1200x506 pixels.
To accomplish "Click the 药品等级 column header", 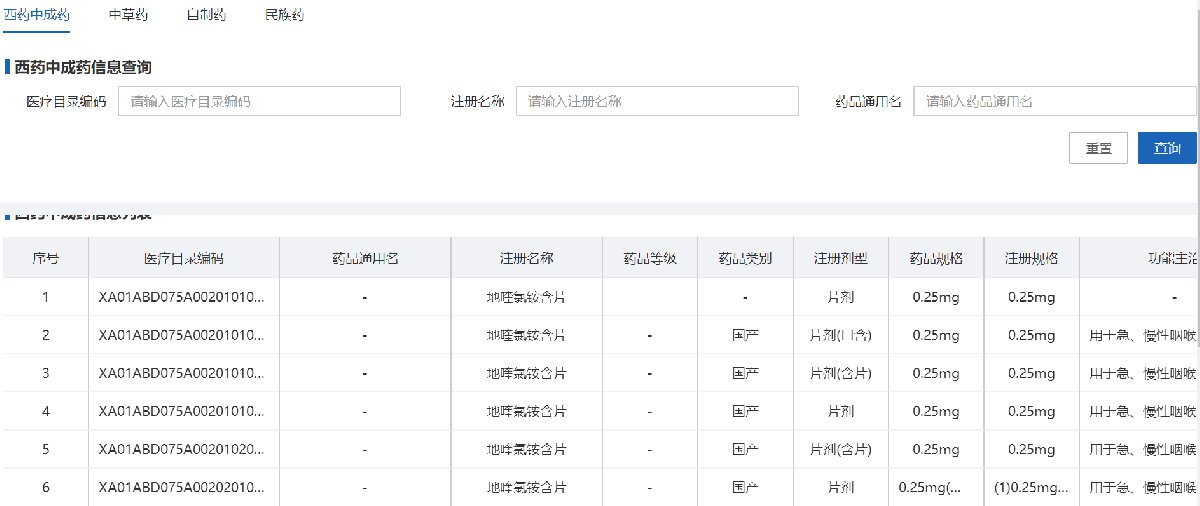I will click(650, 258).
